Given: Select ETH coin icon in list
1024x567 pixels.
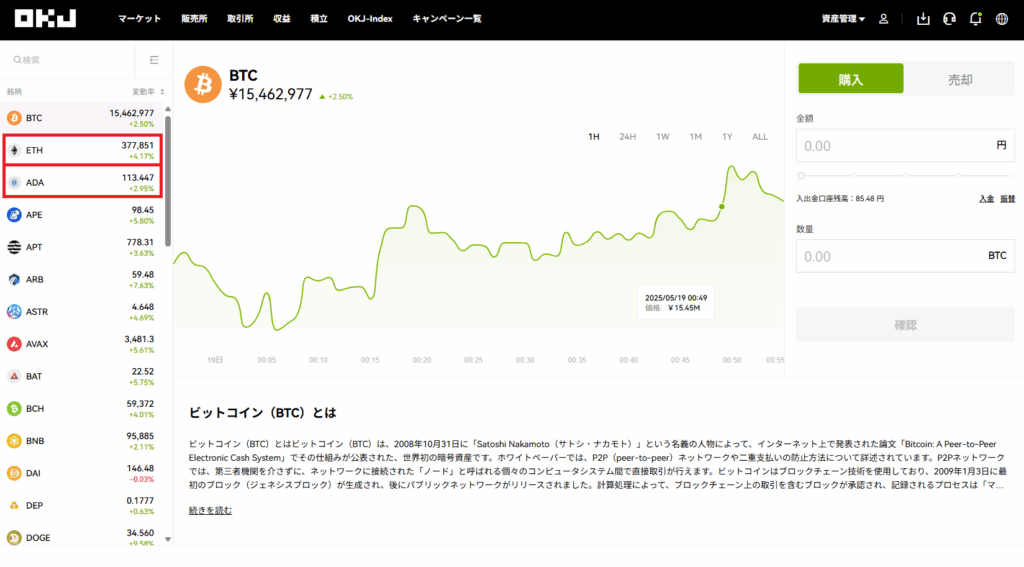Looking at the screenshot, I should [x=14, y=150].
